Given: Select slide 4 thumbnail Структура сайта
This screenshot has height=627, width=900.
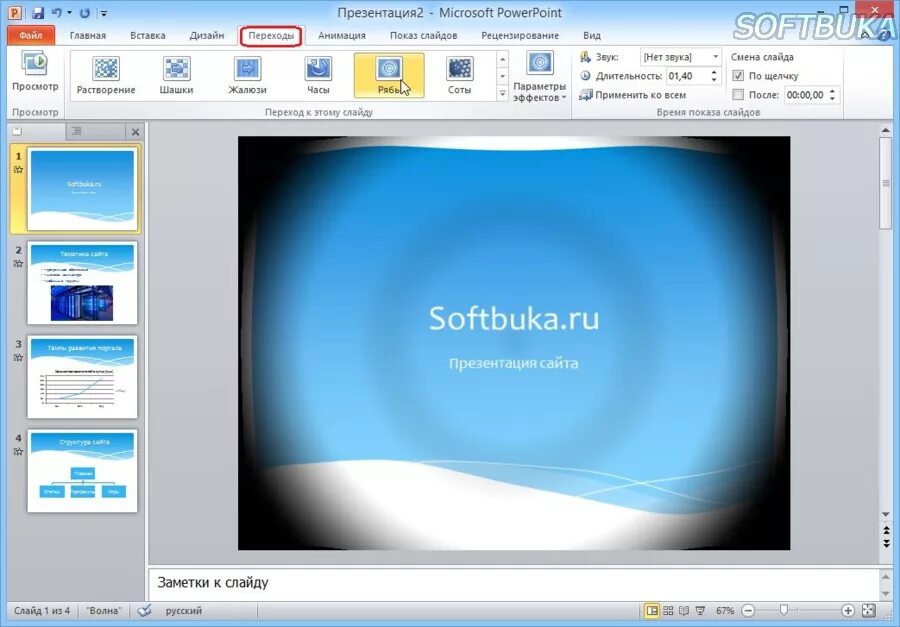Looking at the screenshot, I should (x=83, y=471).
